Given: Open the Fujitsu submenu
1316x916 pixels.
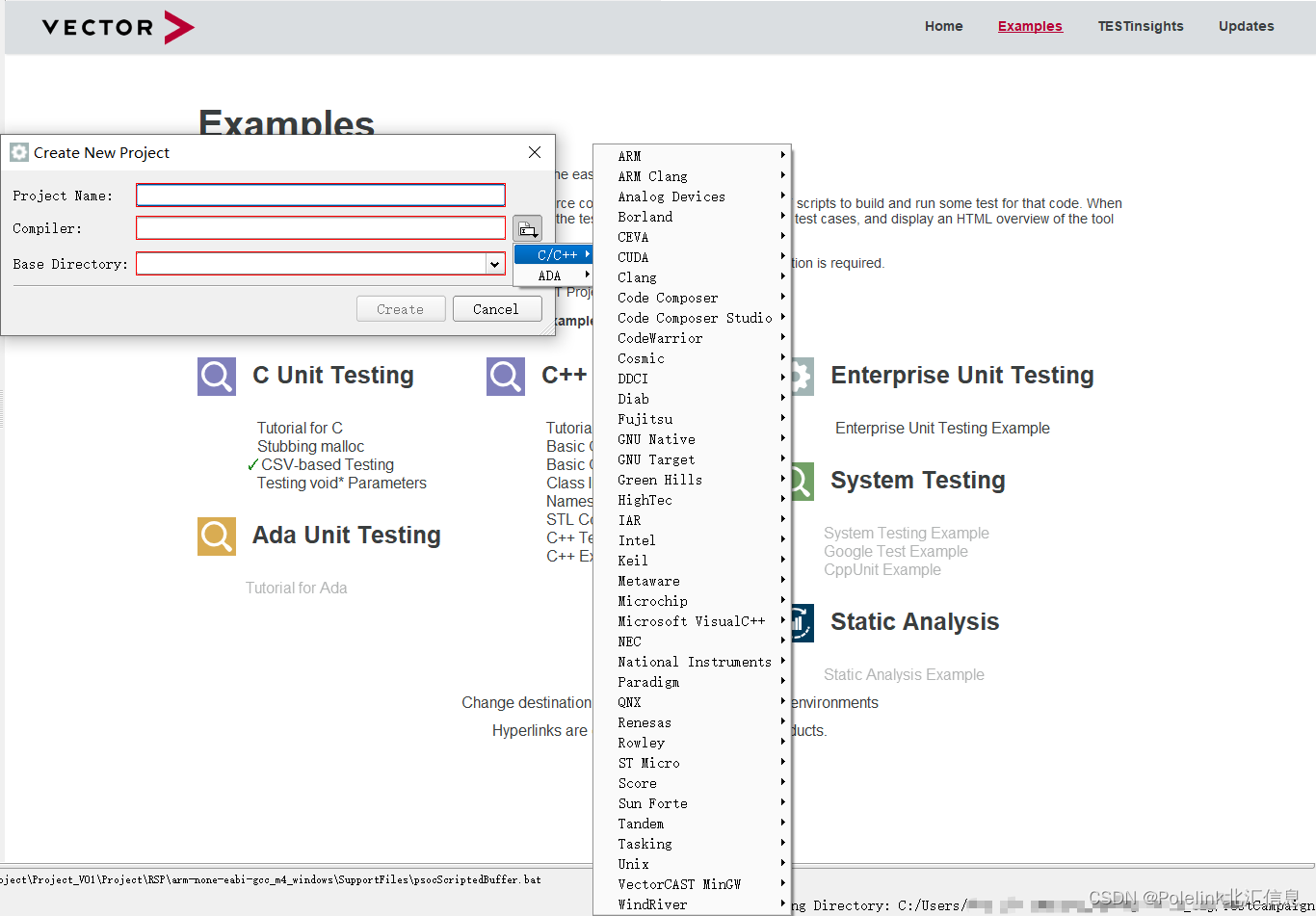Looking at the screenshot, I should 692,419.
